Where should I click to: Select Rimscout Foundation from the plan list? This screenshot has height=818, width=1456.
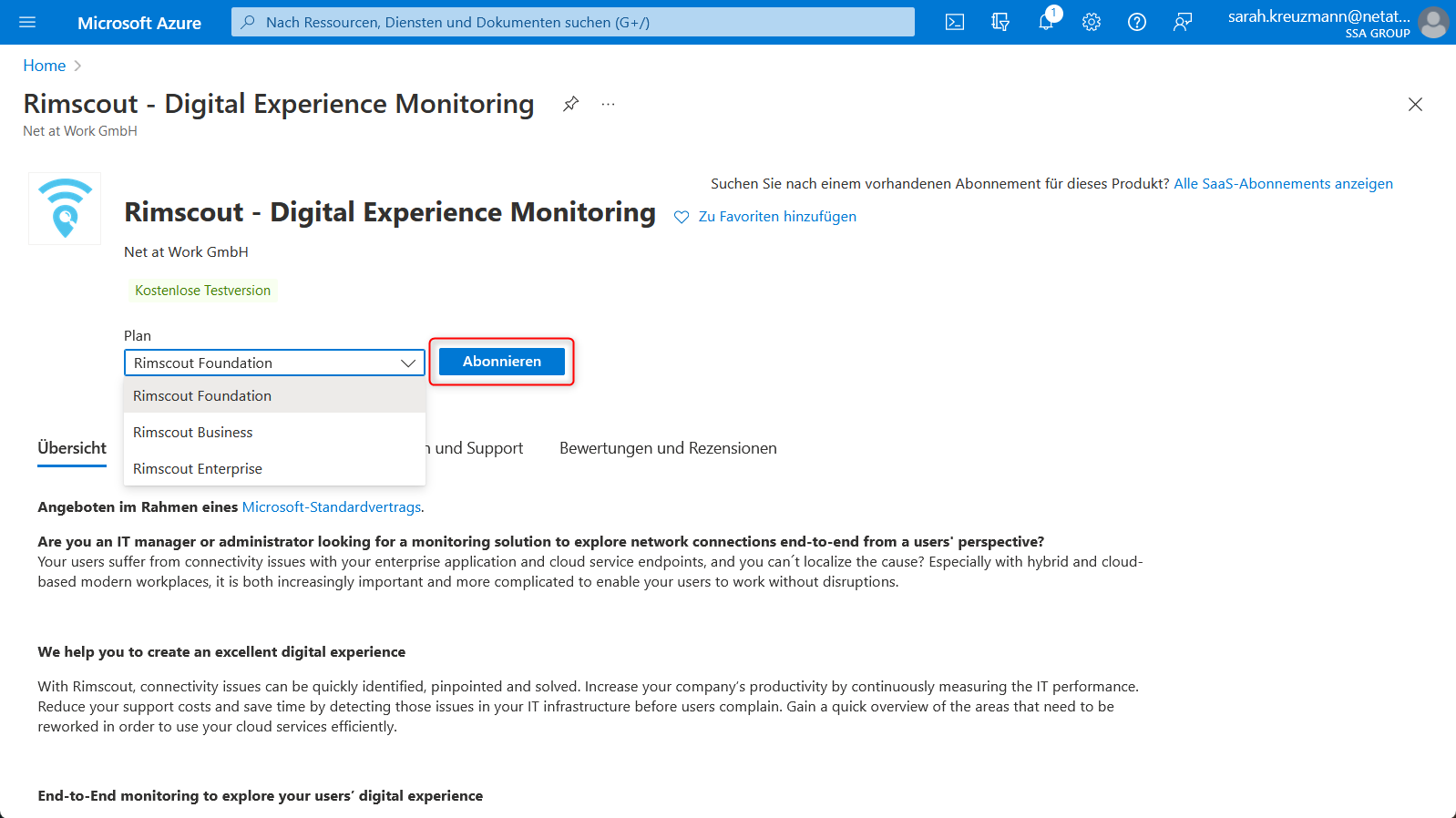274,395
